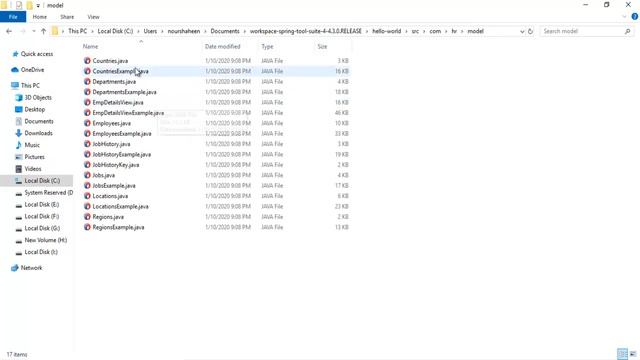Open Videos folder in navigation pane
This screenshot has height=360, width=640.
pos(33,169)
